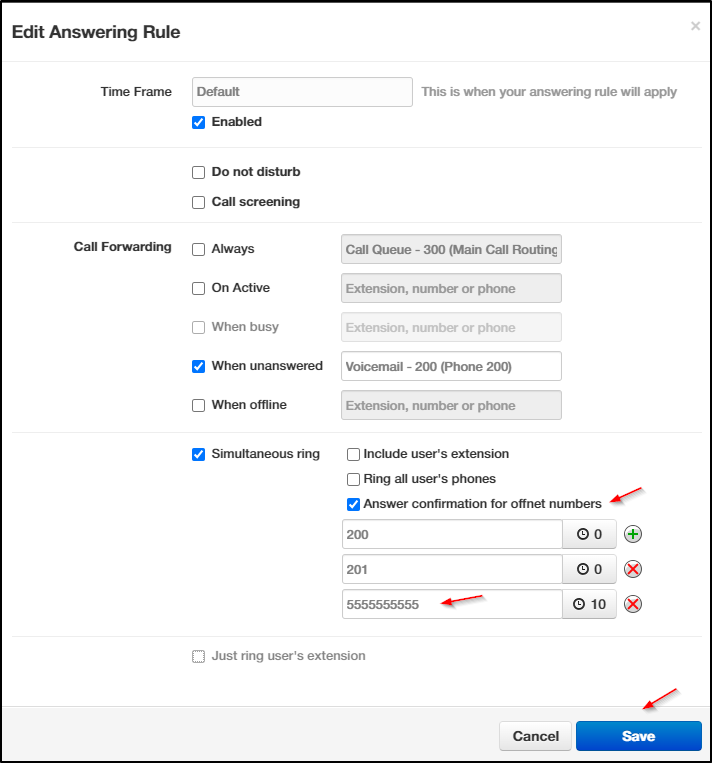The image size is (712, 763).
Task: Check the Always call forwarding option
Action: click(x=199, y=249)
